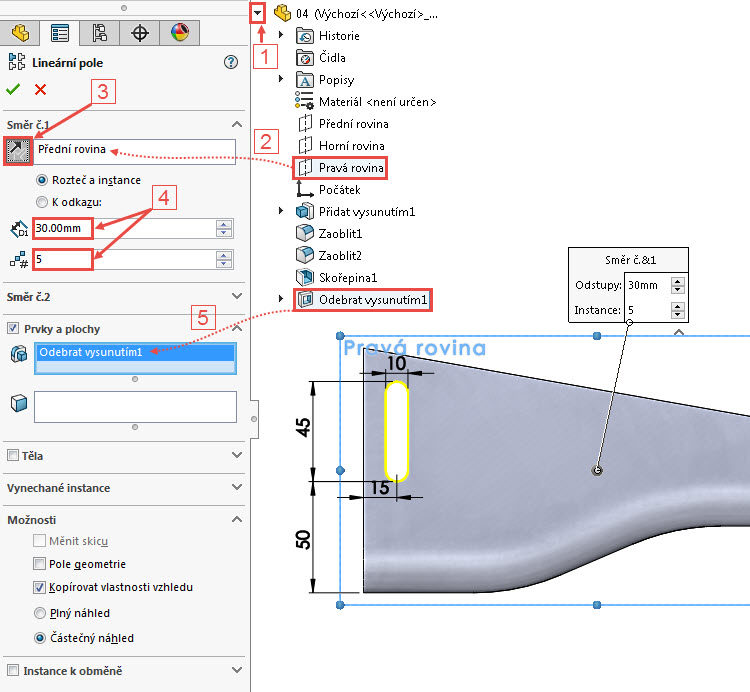Screen dimensions: 750x692
Task: Select Odebrat vysunutím1 in features list
Action: tap(135, 352)
